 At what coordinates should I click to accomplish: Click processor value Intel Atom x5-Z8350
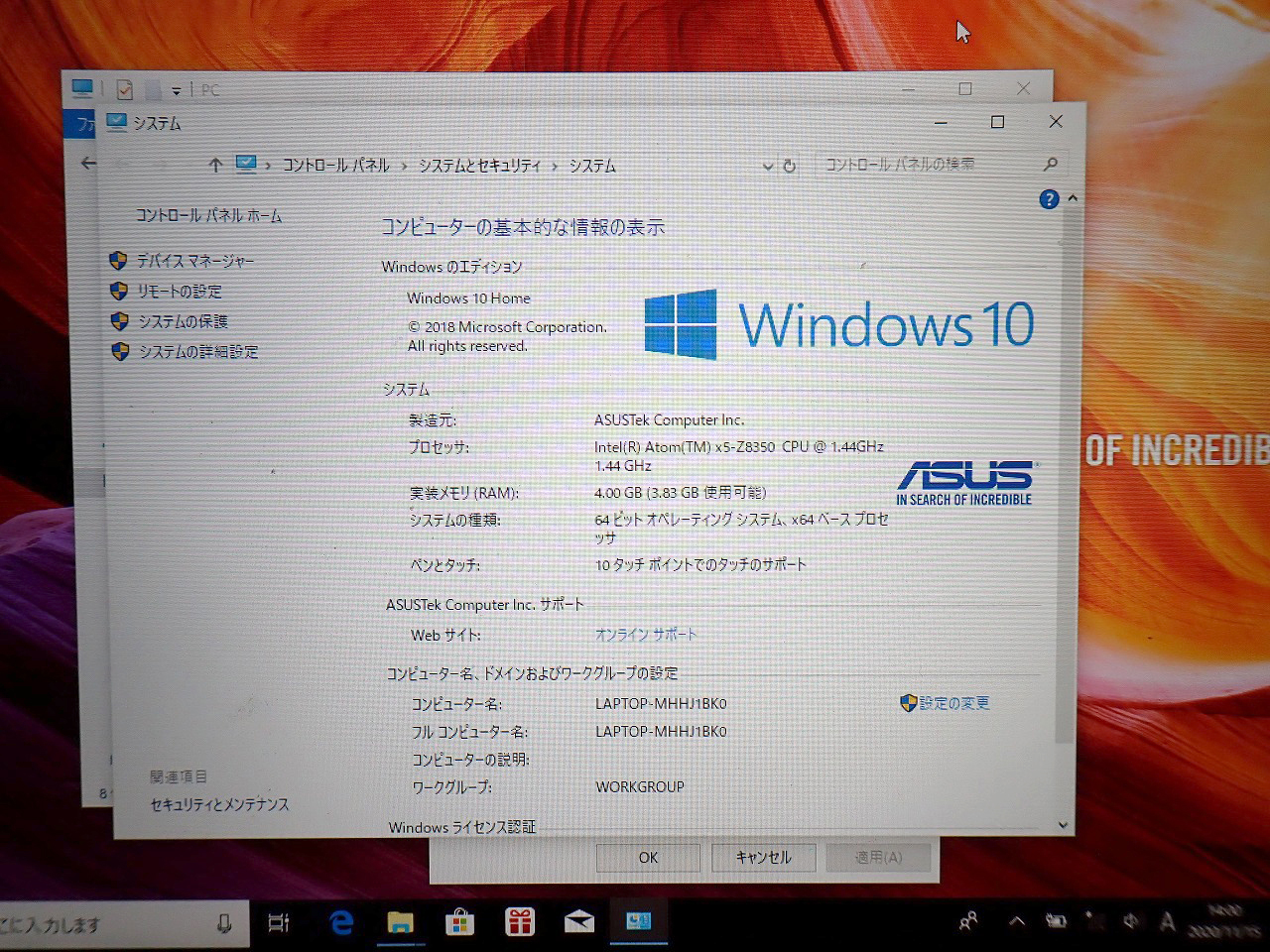click(x=739, y=456)
